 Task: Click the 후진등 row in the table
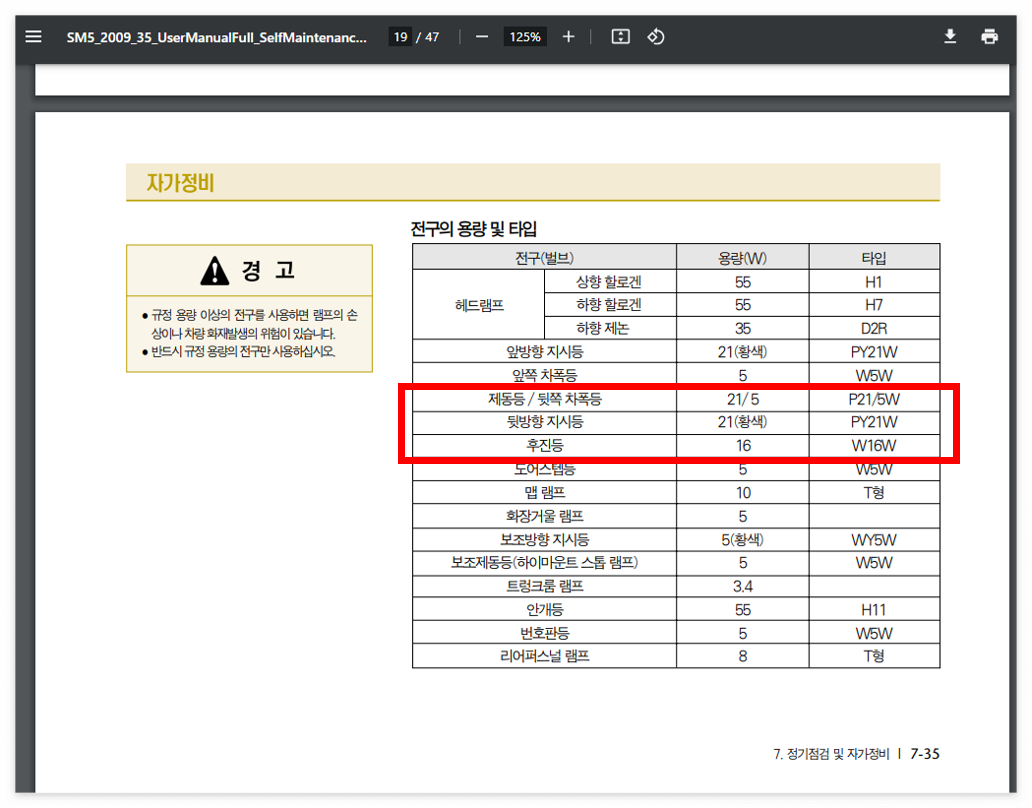point(544,446)
